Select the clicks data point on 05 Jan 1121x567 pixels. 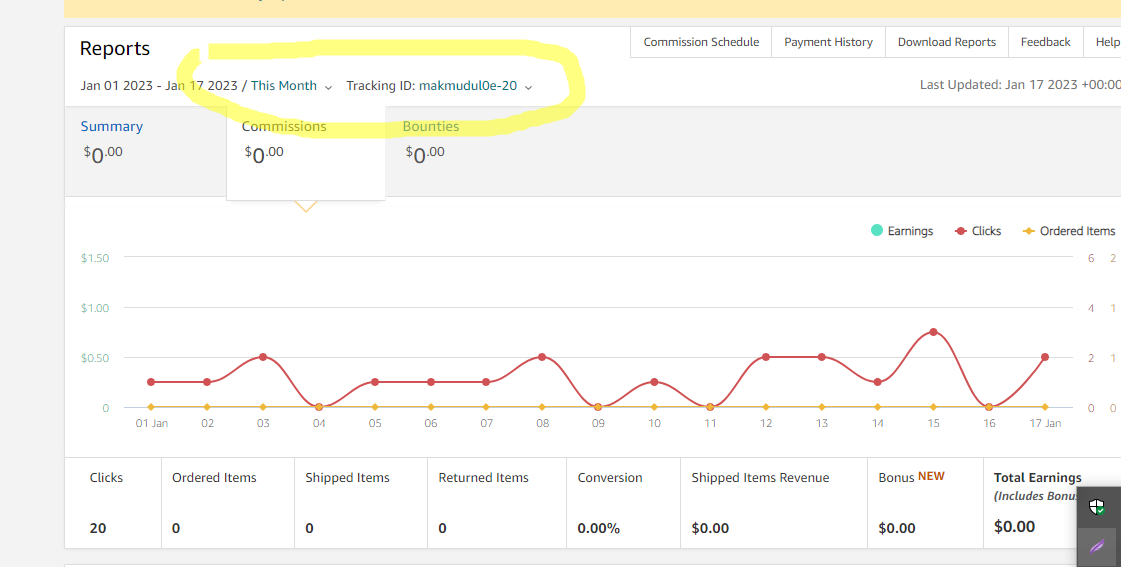click(x=375, y=382)
